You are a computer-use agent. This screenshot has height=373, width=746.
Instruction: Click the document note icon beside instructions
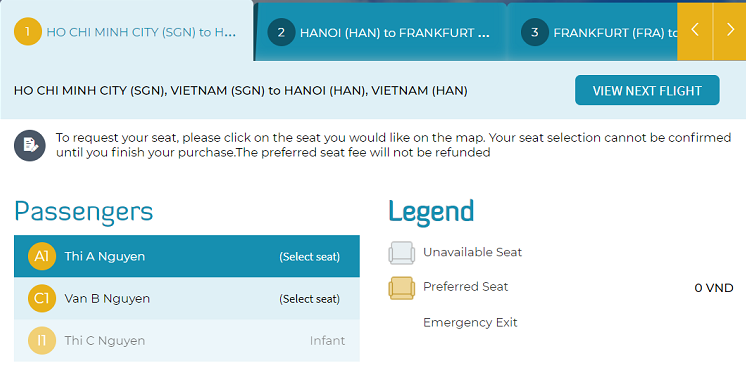[29, 146]
